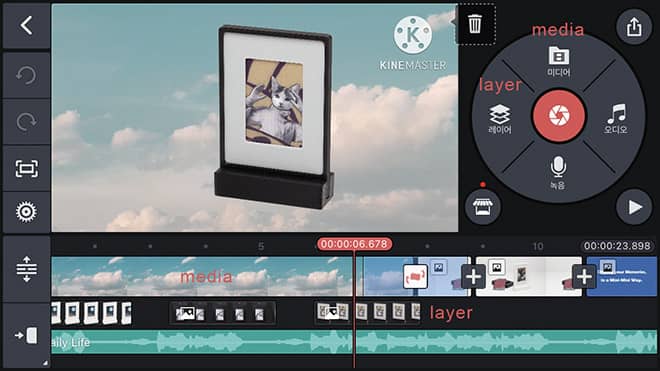This screenshot has height=371, width=660.
Task: Select the white room photo clip in timeline
Action: [529, 276]
